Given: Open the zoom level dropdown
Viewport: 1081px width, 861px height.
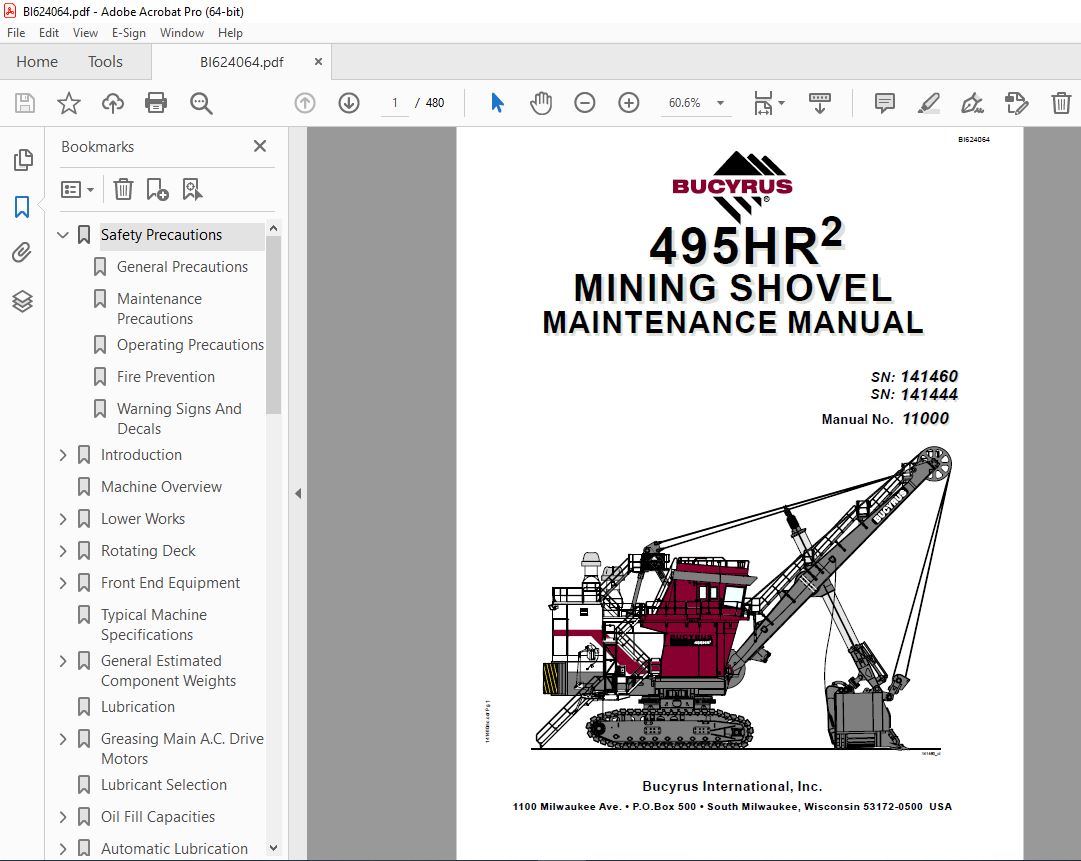Looking at the screenshot, I should 720,103.
